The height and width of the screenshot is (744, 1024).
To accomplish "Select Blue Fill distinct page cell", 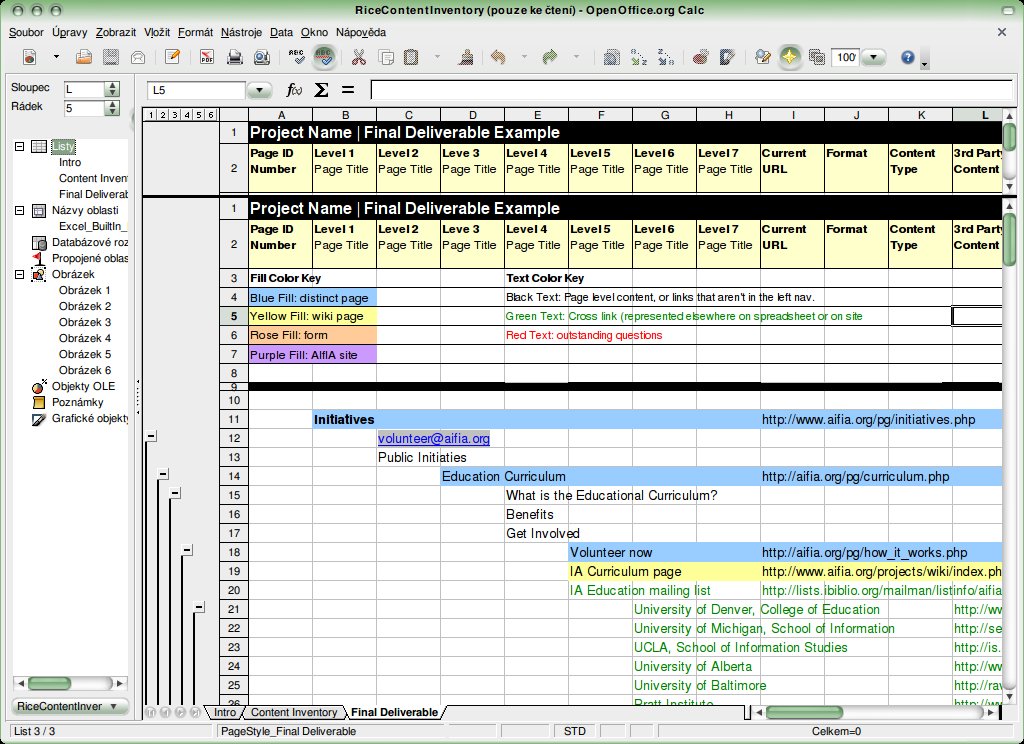I will (x=312, y=298).
